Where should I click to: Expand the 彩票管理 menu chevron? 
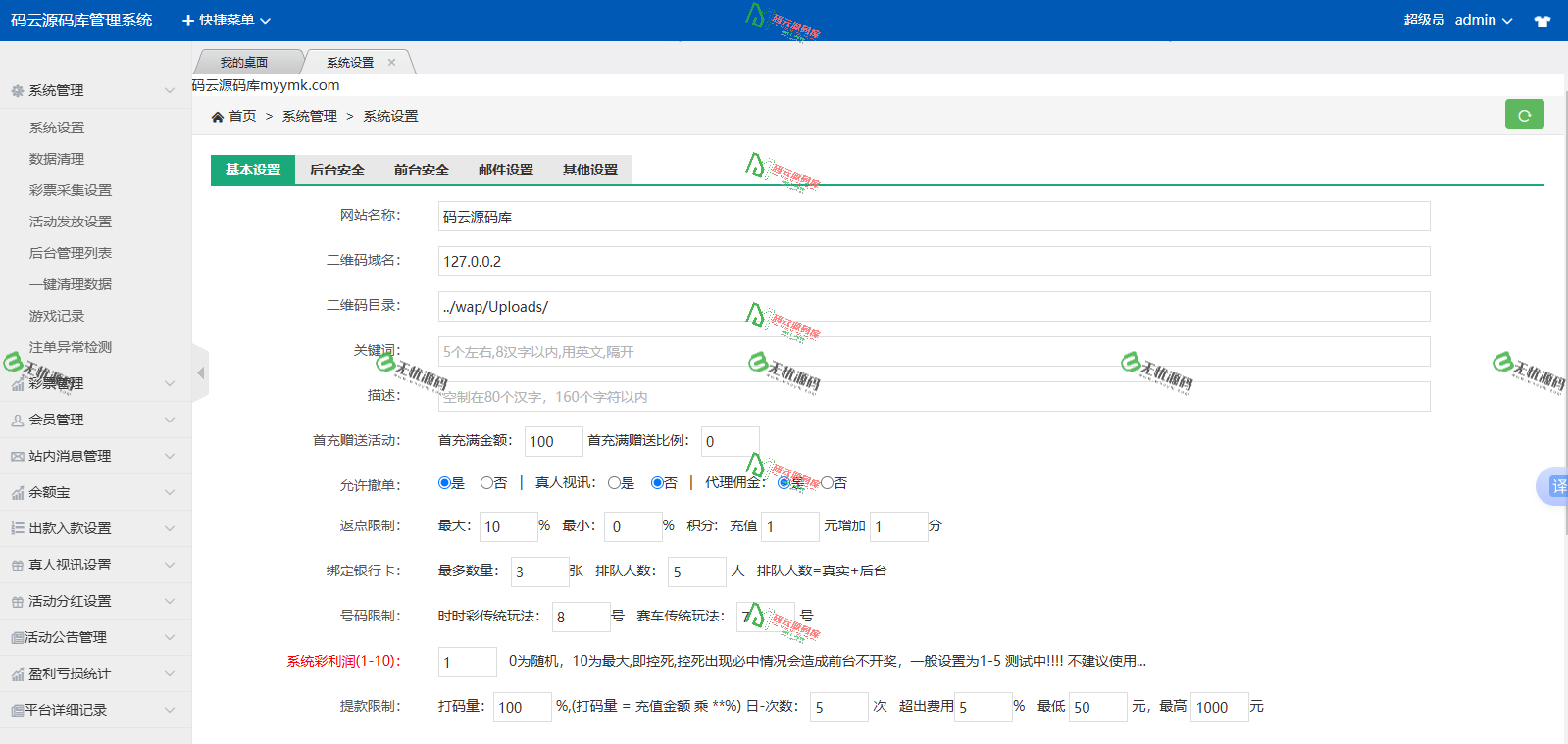click(x=169, y=383)
